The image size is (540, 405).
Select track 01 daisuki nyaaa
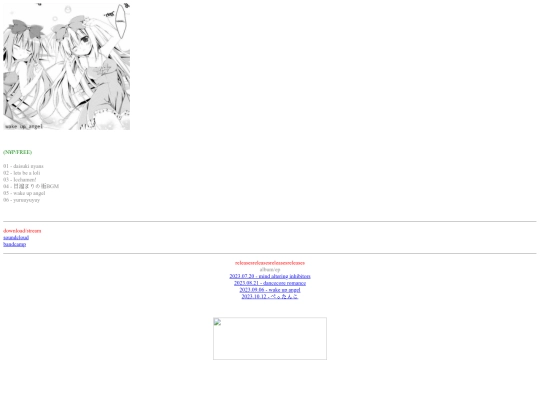click(x=23, y=166)
